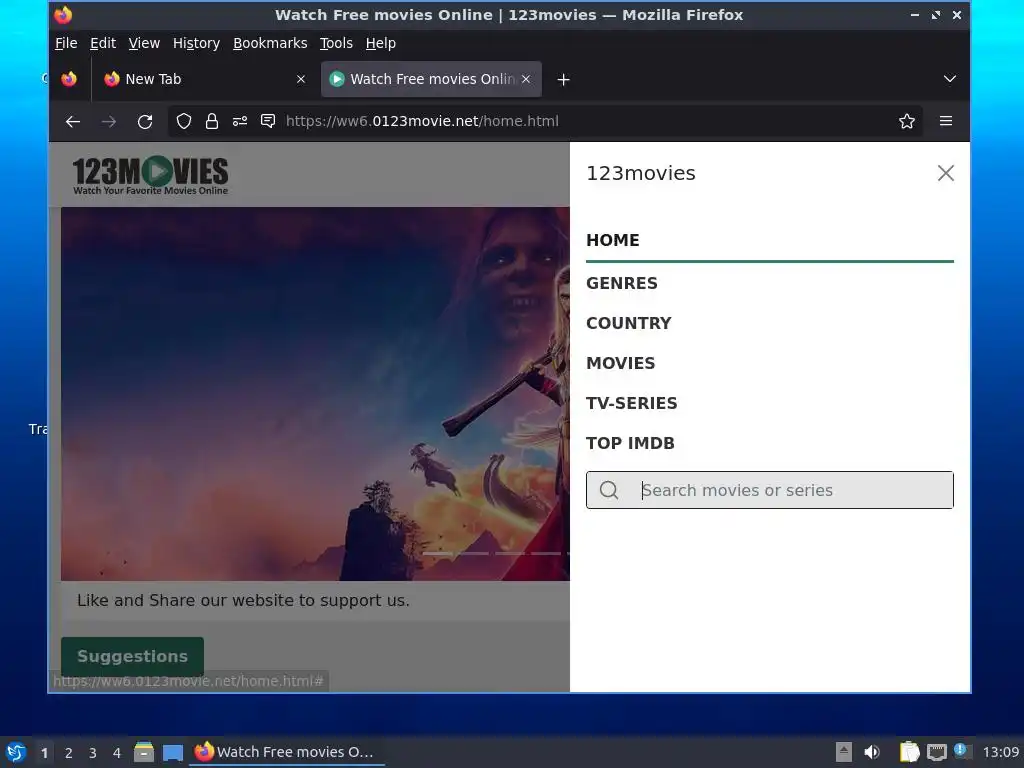Close the 123movies side menu
Viewport: 1024px width, 768px height.
[946, 173]
